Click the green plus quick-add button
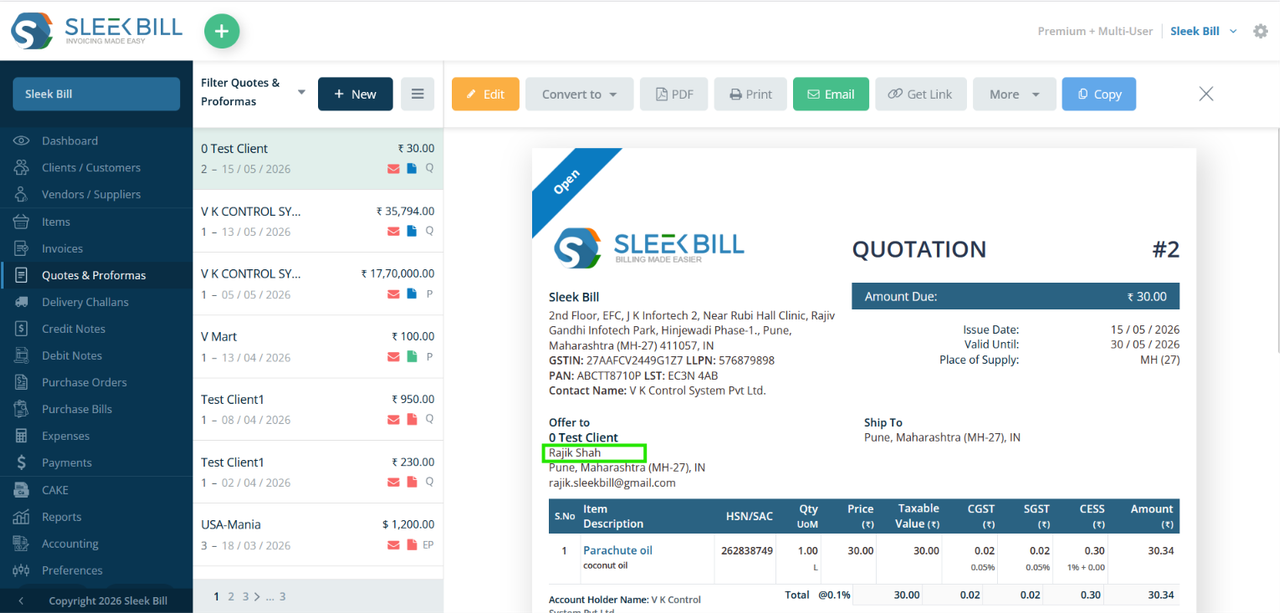The height and width of the screenshot is (613, 1280). tap(222, 31)
